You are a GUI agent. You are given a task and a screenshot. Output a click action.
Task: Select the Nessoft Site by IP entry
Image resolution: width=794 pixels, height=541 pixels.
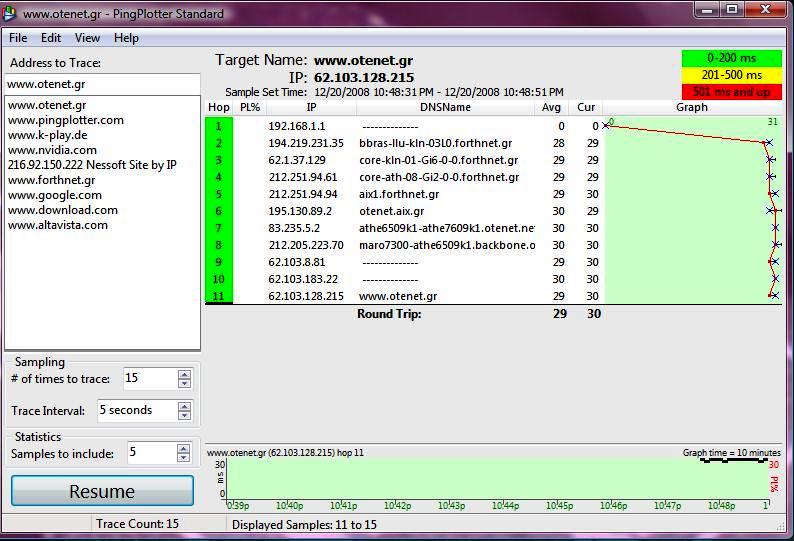92,165
